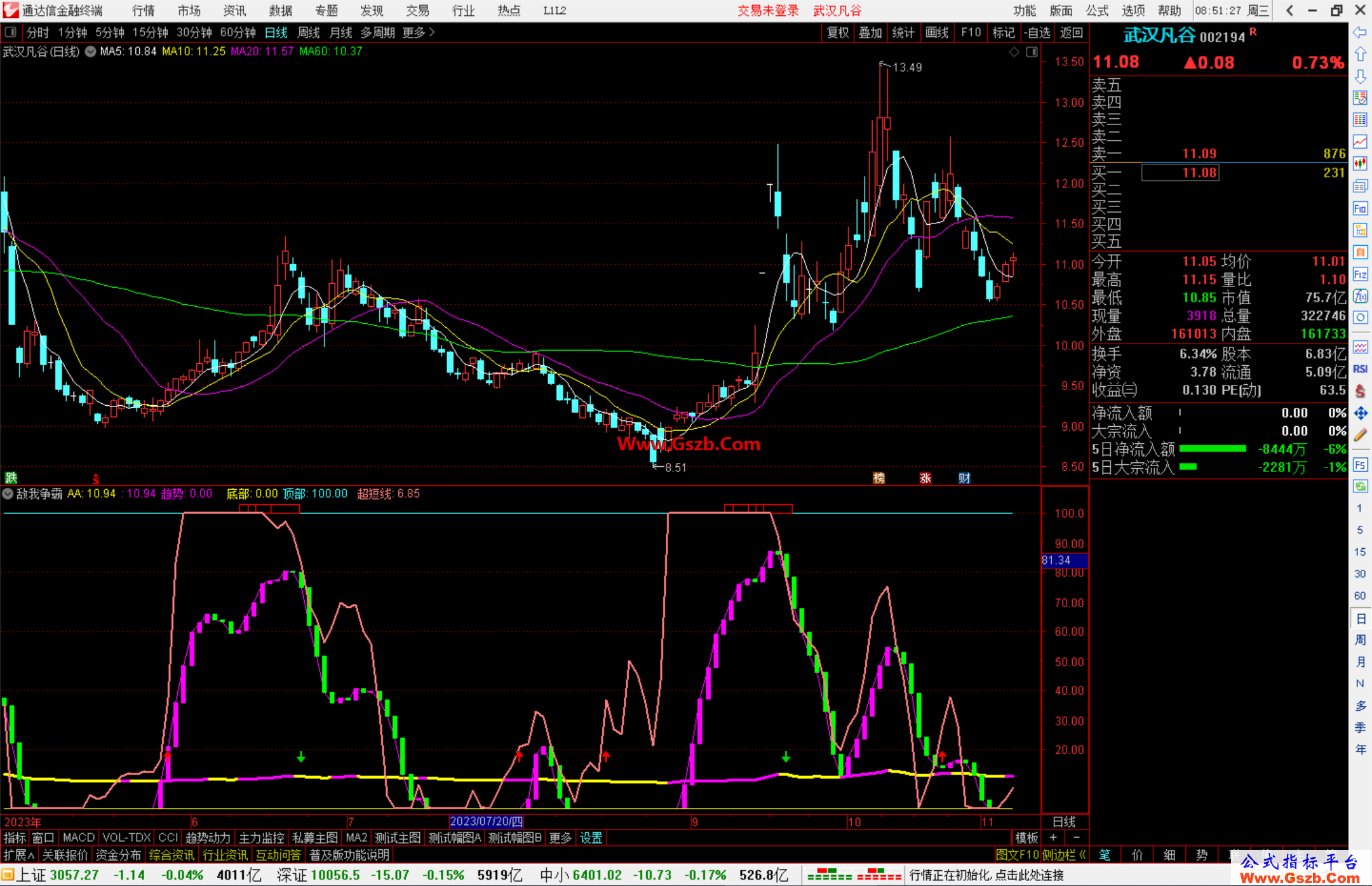Image resolution: width=1372 pixels, height=886 pixels.
Task: Open the 更多 indicators dropdown in bottom tabs
Action: [560, 838]
